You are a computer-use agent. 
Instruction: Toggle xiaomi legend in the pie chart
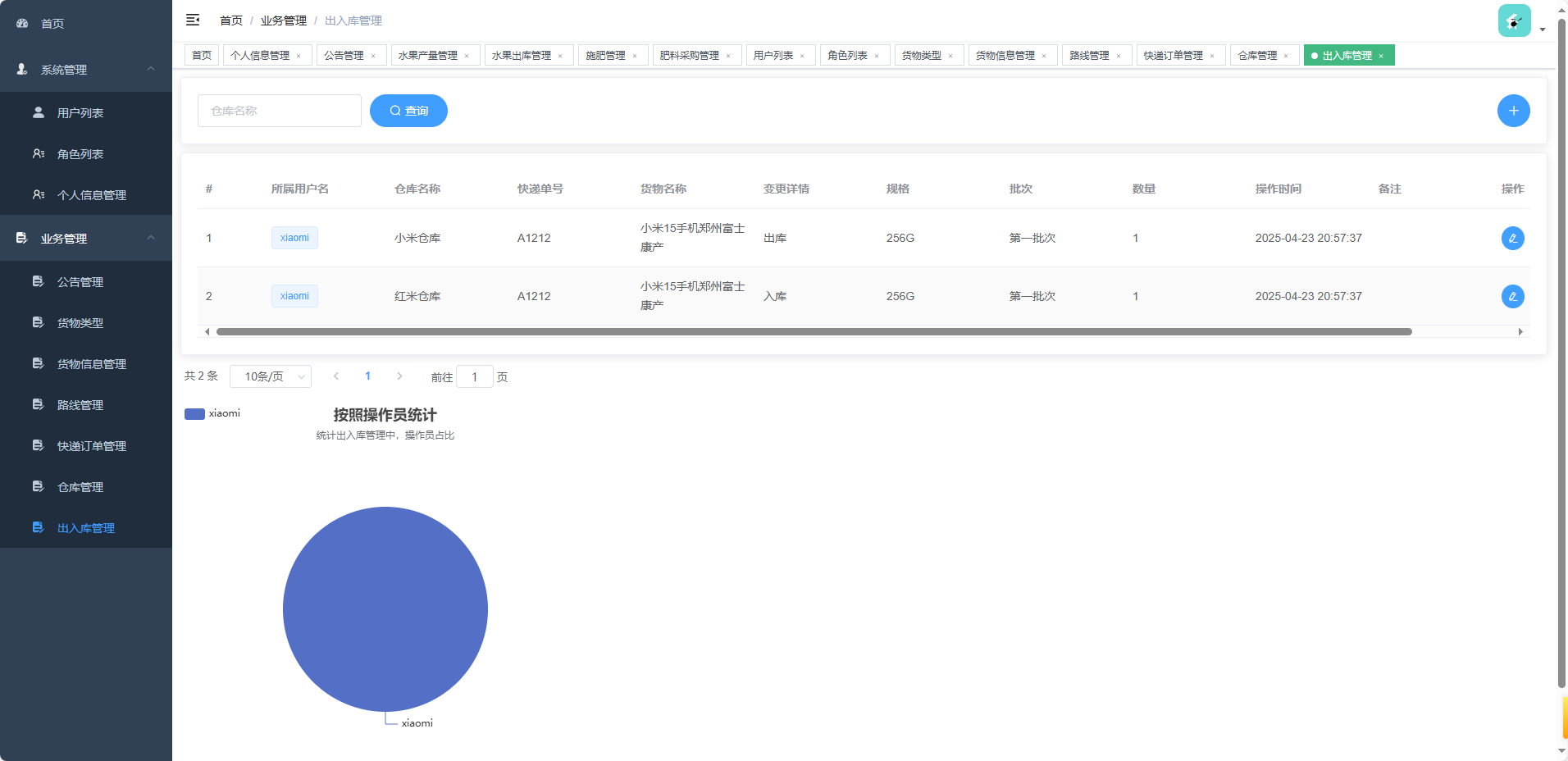point(213,413)
